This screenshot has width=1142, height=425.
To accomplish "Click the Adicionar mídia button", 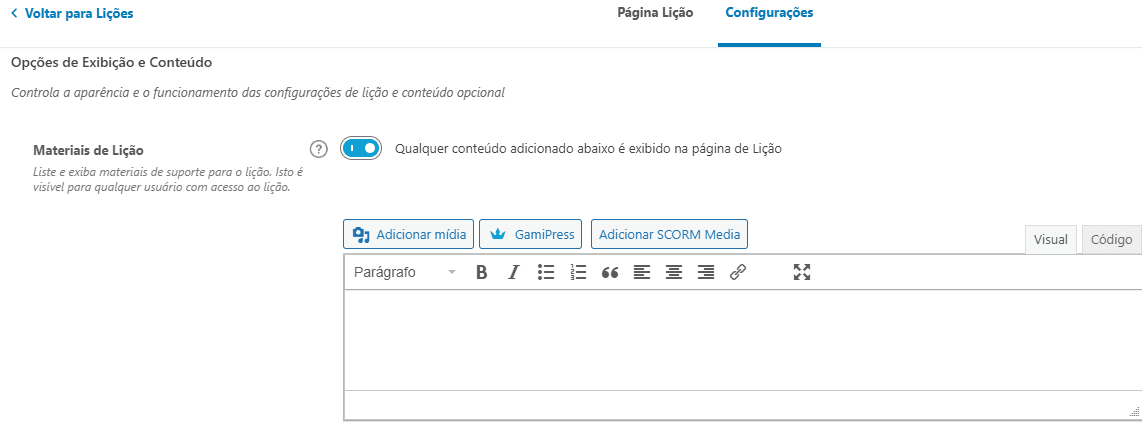I will [409, 234].
